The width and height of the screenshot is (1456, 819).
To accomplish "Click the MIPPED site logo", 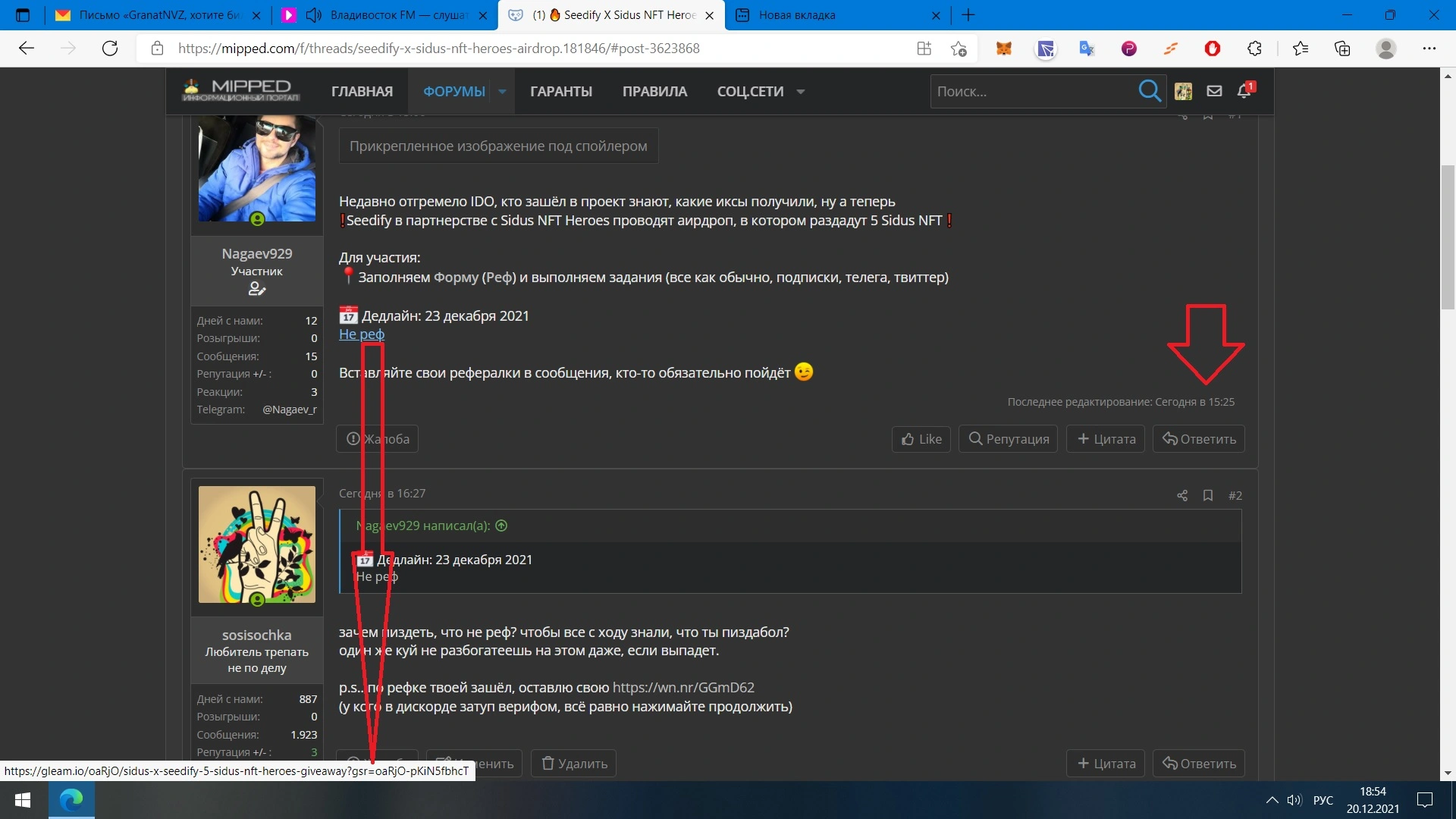I will (x=241, y=90).
